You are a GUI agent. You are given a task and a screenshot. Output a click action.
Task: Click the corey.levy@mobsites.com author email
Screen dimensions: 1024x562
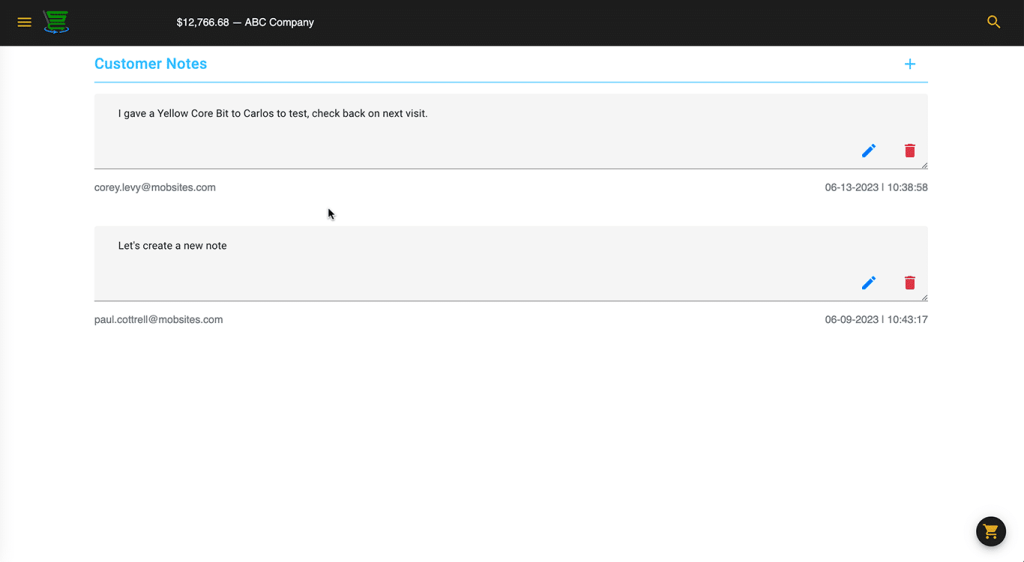[155, 187]
